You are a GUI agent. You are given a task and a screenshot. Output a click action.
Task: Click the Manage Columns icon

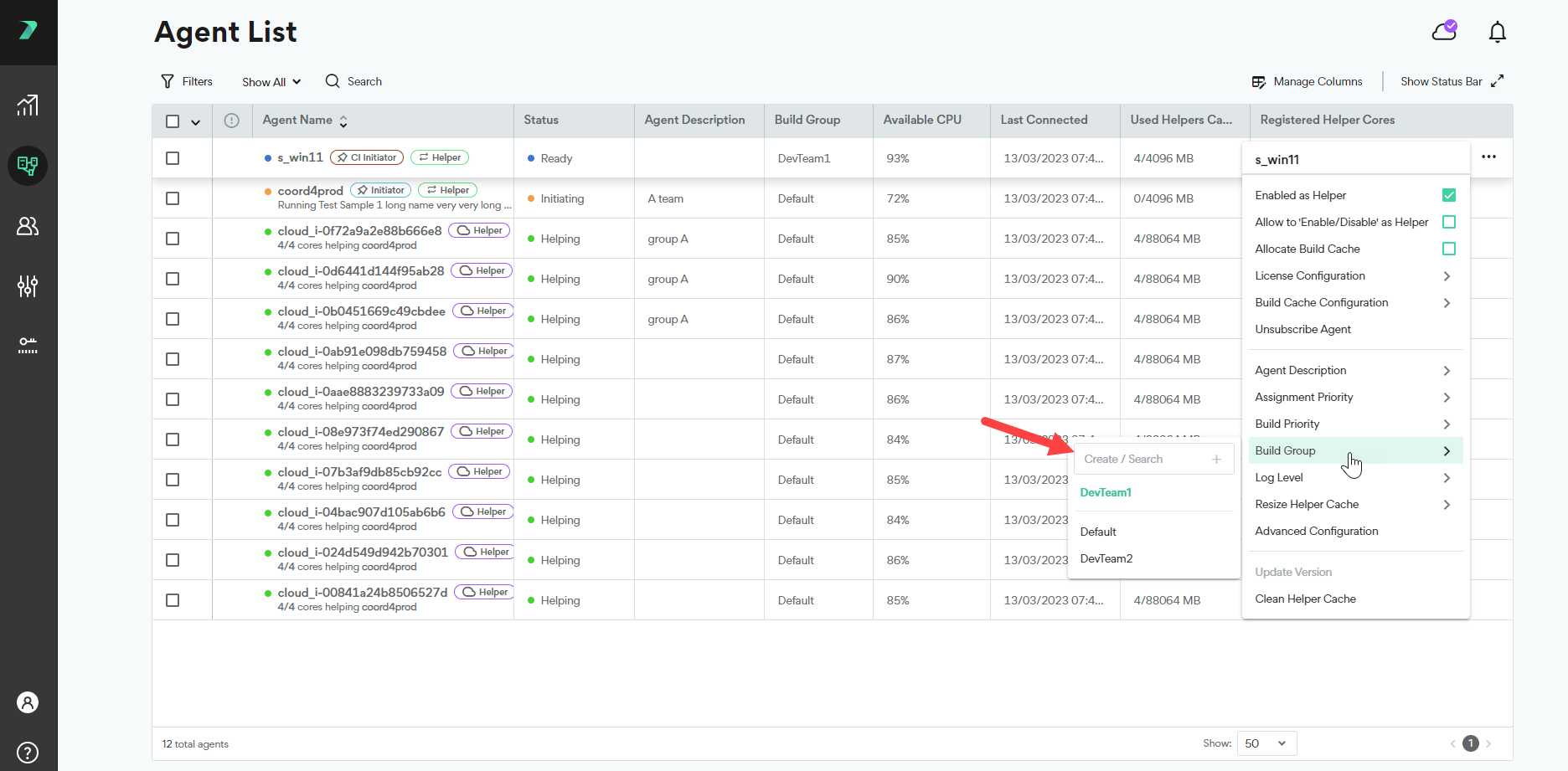click(1259, 82)
